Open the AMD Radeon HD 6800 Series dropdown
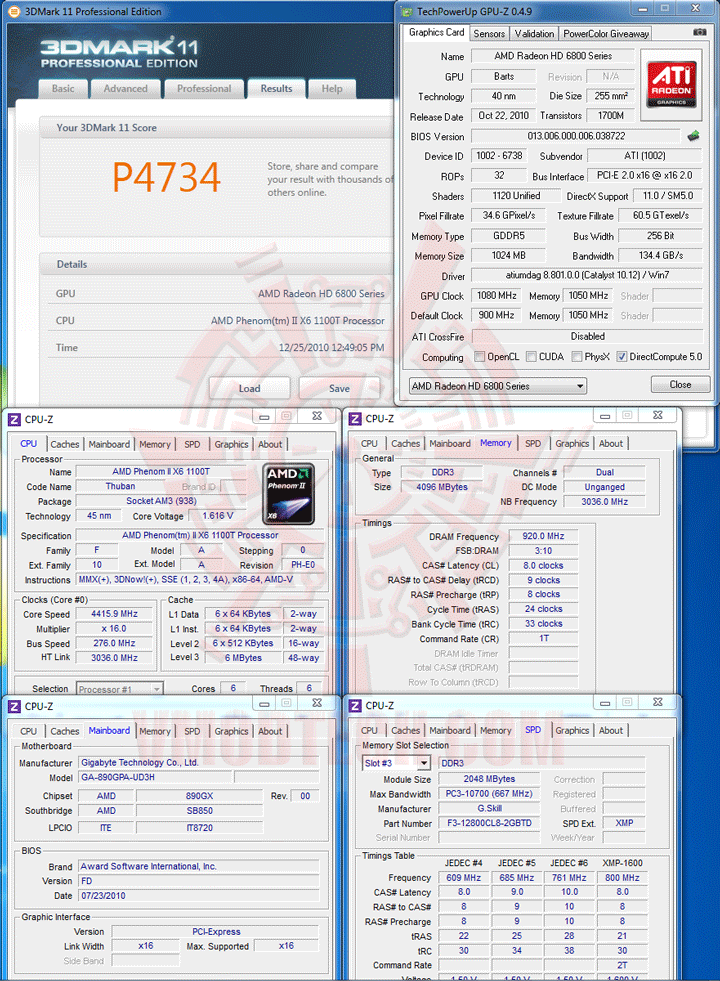The image size is (720, 981). pyautogui.click(x=498, y=386)
